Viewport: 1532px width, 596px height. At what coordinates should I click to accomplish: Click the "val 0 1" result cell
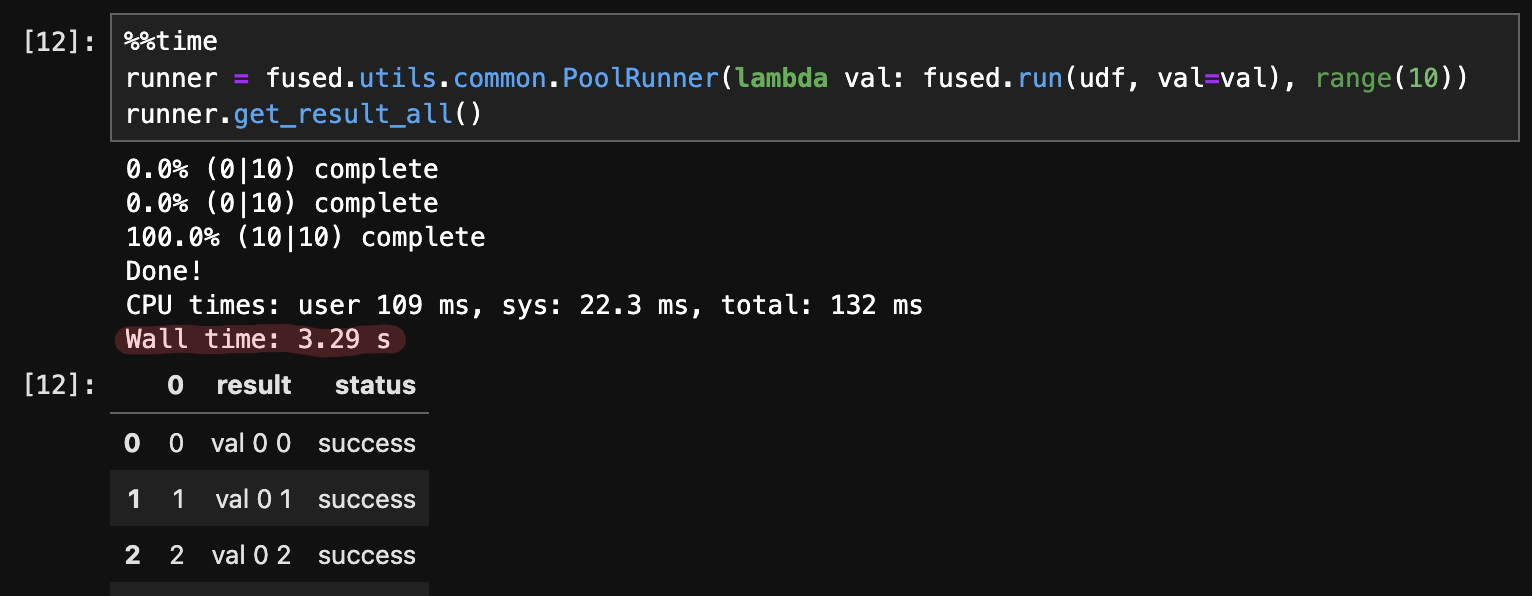[253, 499]
